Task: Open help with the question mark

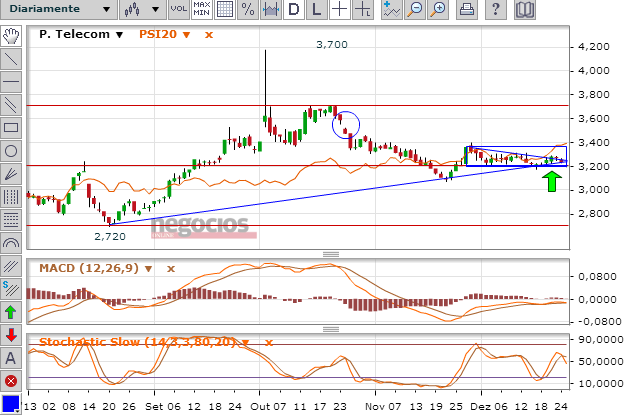Action: [495, 9]
